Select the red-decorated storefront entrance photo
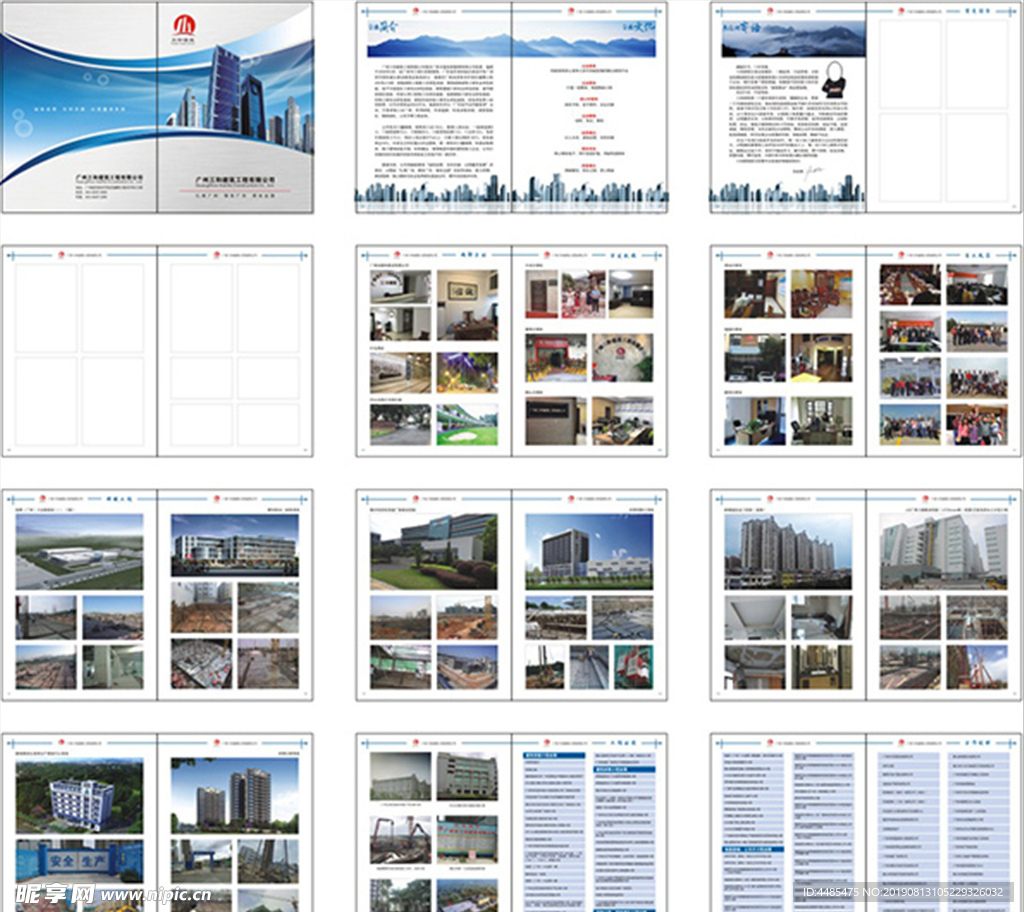The image size is (1024, 912). tap(556, 357)
